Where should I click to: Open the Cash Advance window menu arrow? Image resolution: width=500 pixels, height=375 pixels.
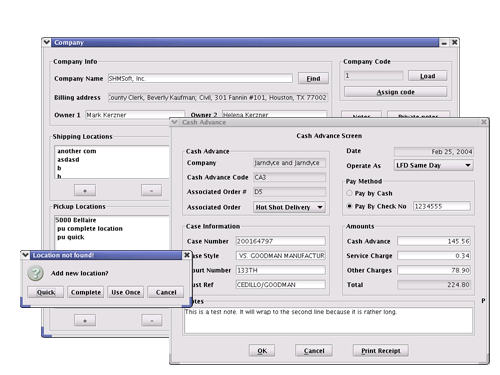click(x=174, y=122)
